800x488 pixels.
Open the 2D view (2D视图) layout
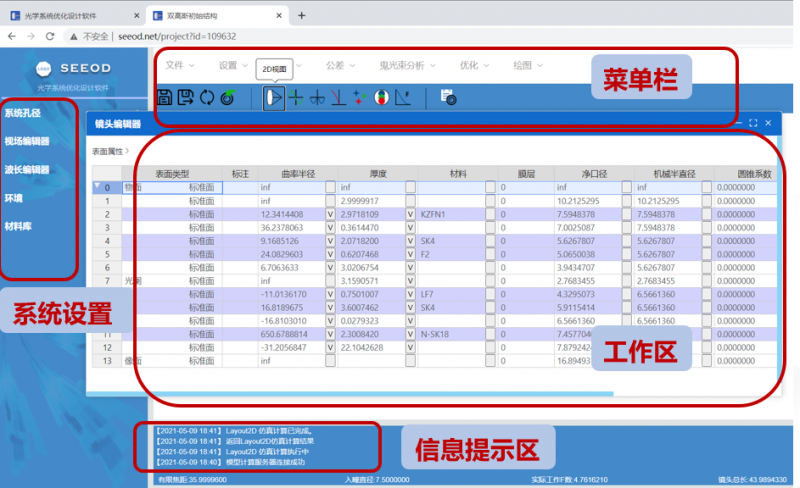pos(273,97)
